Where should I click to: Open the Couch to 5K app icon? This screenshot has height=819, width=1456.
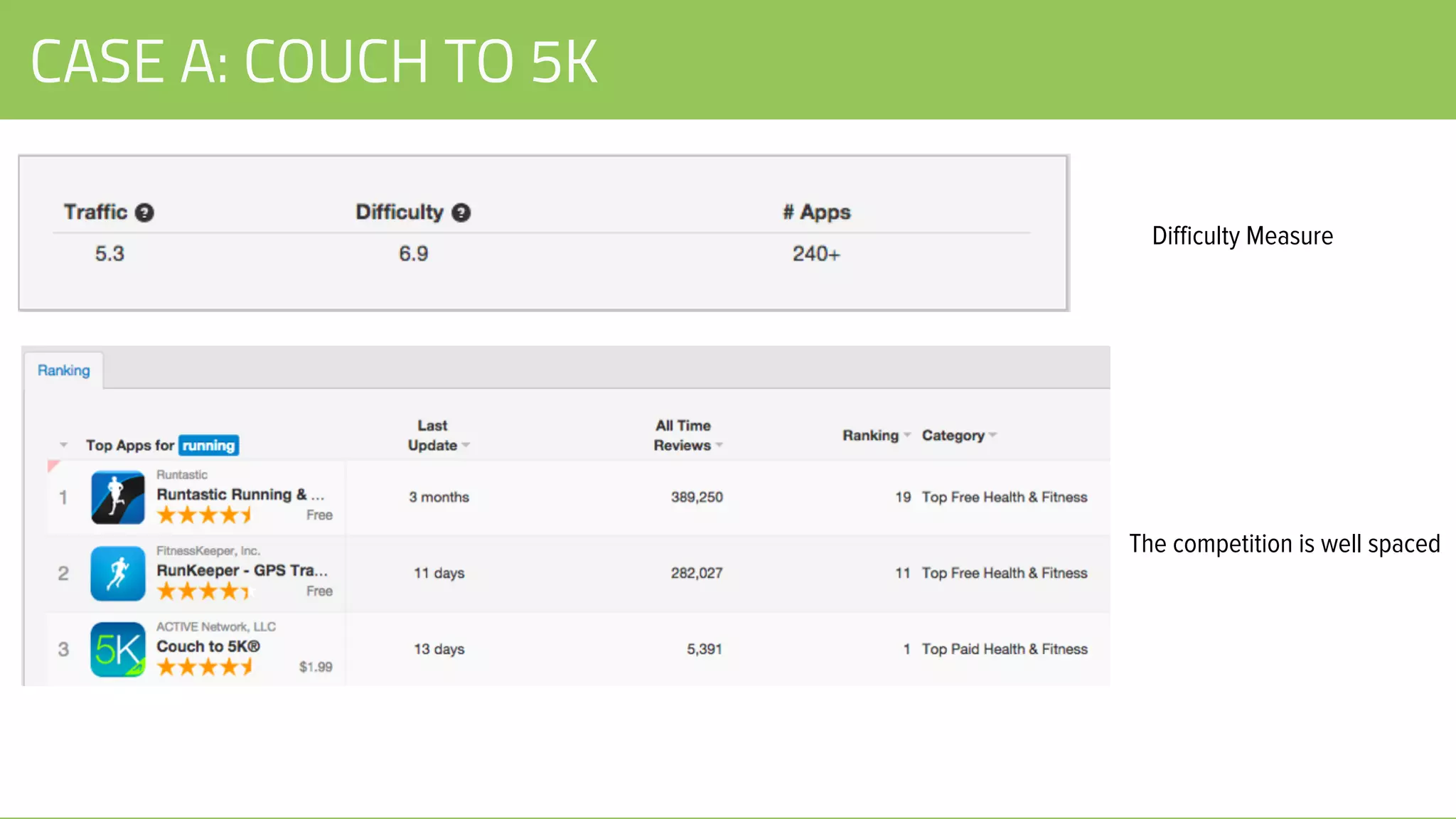click(118, 650)
